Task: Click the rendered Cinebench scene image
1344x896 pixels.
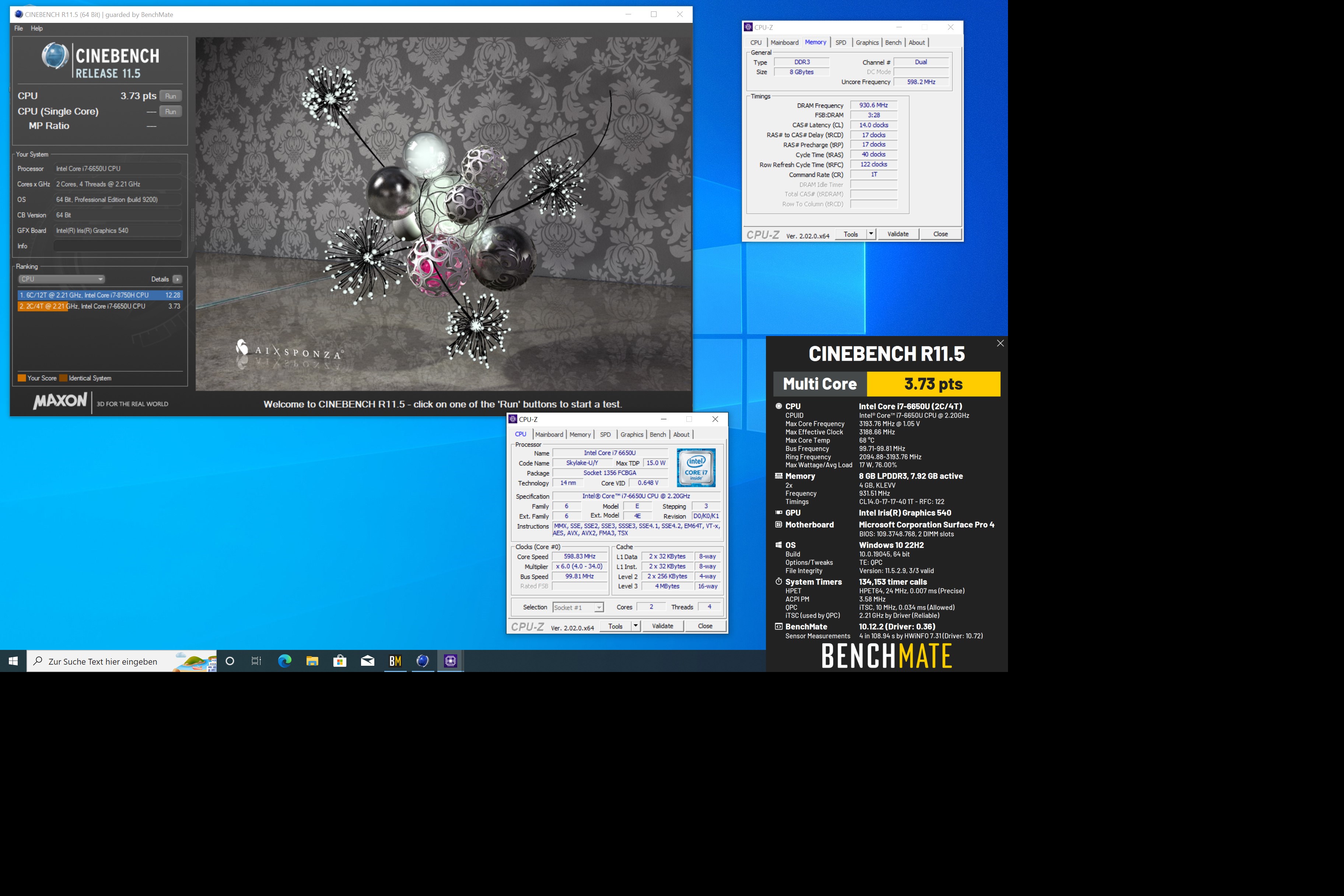Action: pos(444,214)
